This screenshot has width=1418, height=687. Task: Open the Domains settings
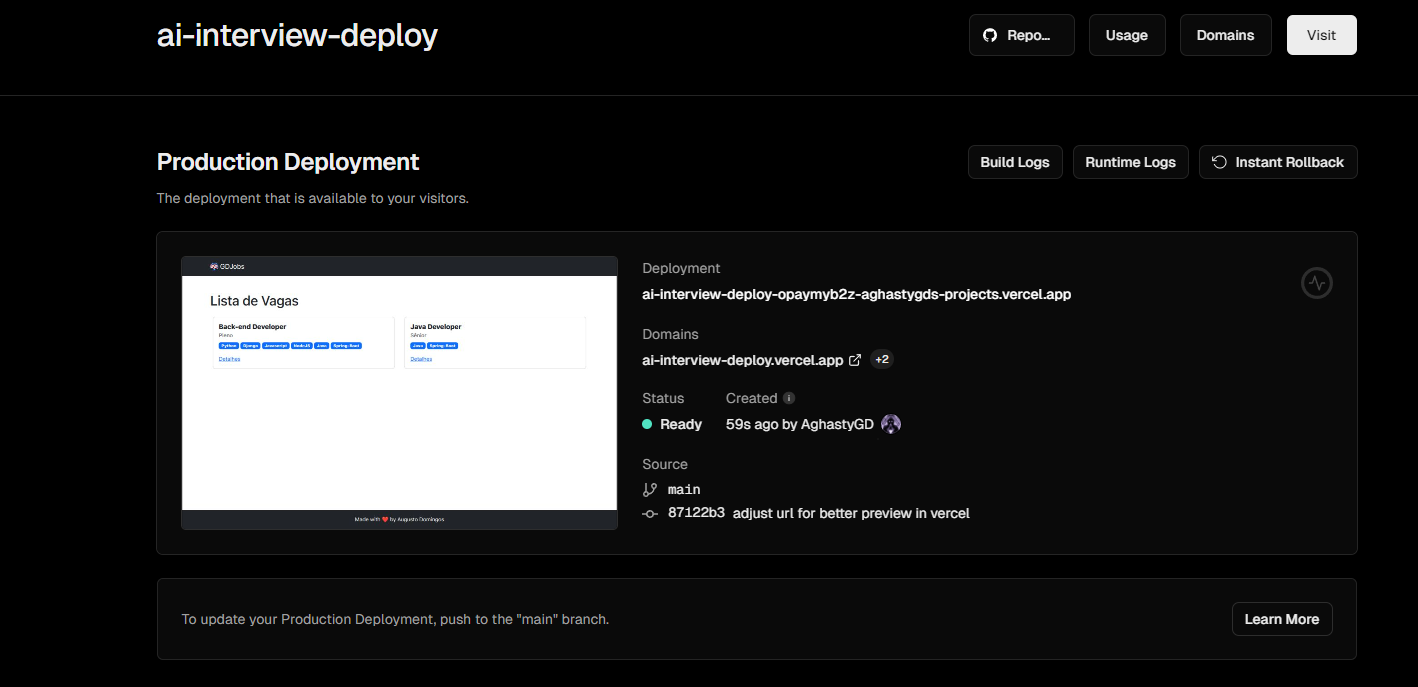pos(1225,35)
